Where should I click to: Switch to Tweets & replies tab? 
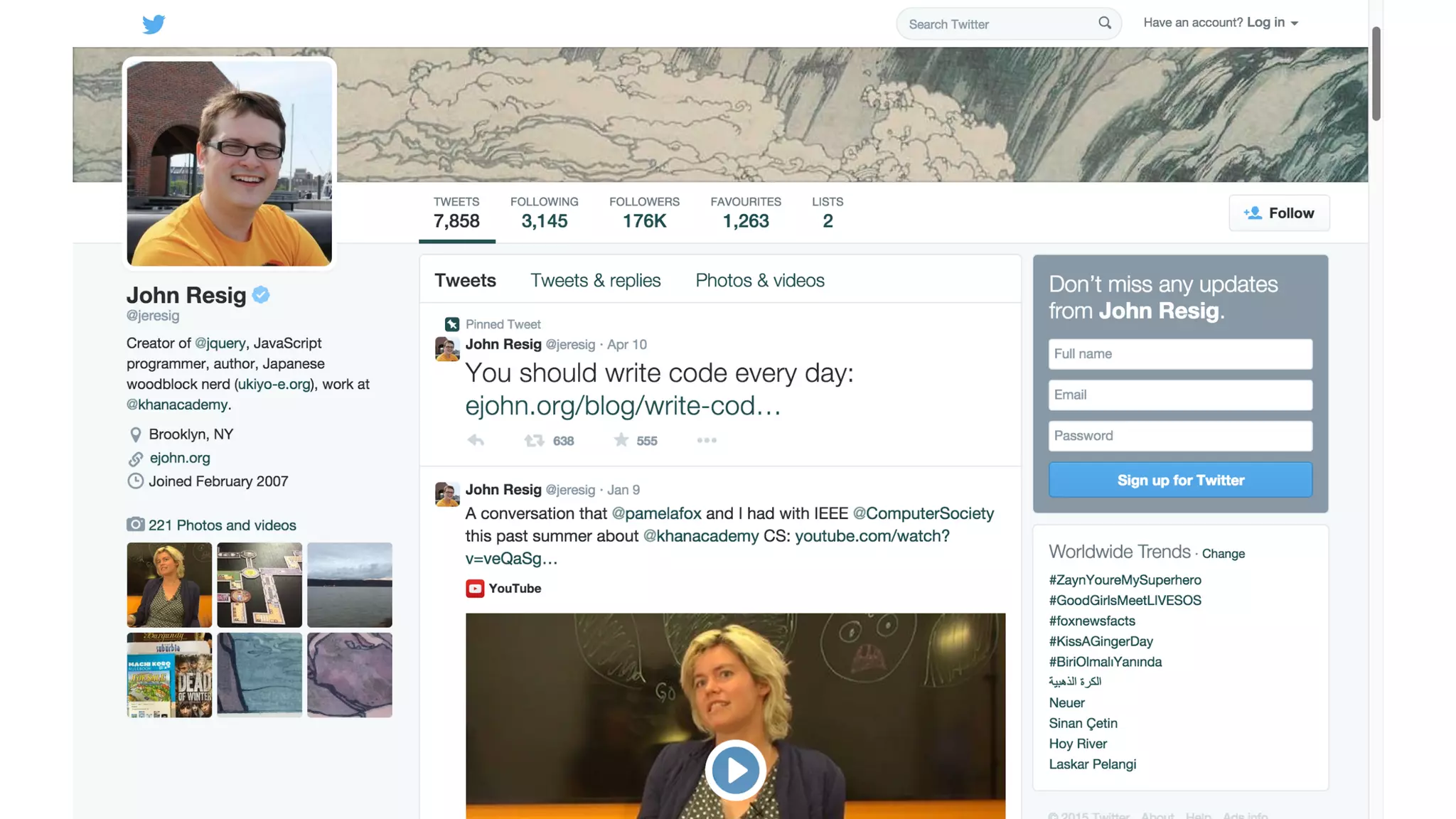pos(595,280)
